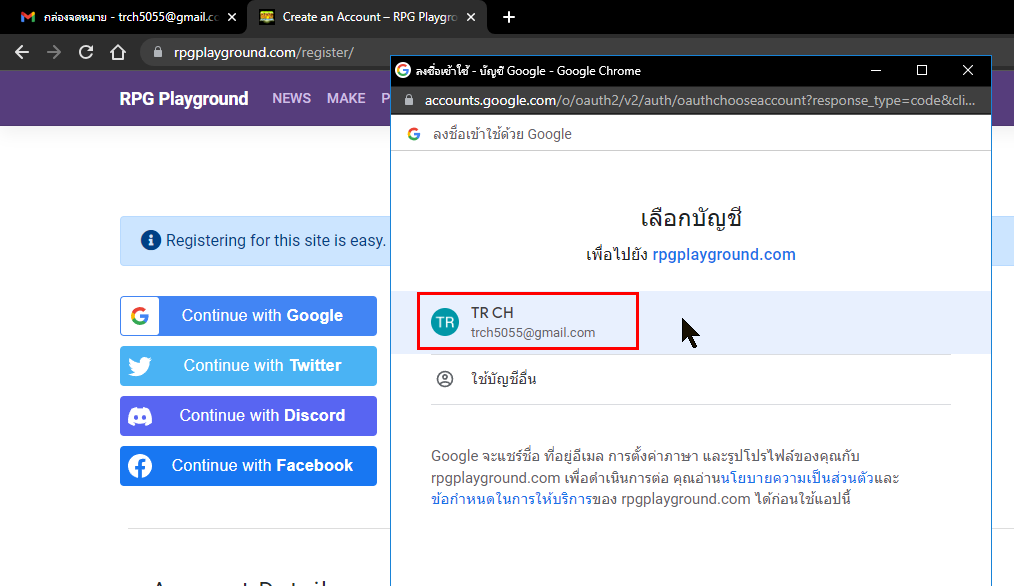Click the Facebook logo icon
The height and width of the screenshot is (586, 1014).
(140, 466)
